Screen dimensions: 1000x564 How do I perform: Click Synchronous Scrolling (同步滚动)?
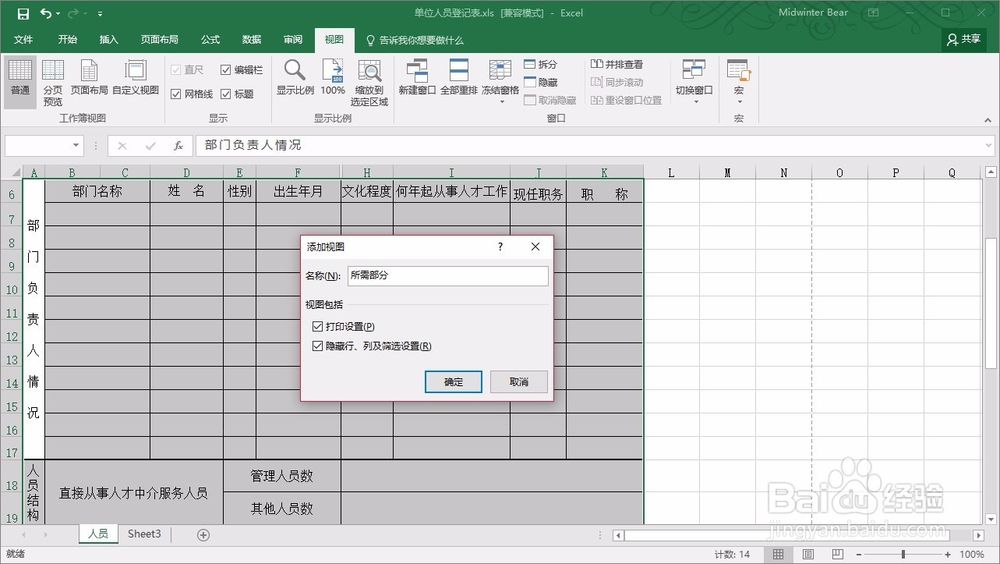[617, 82]
